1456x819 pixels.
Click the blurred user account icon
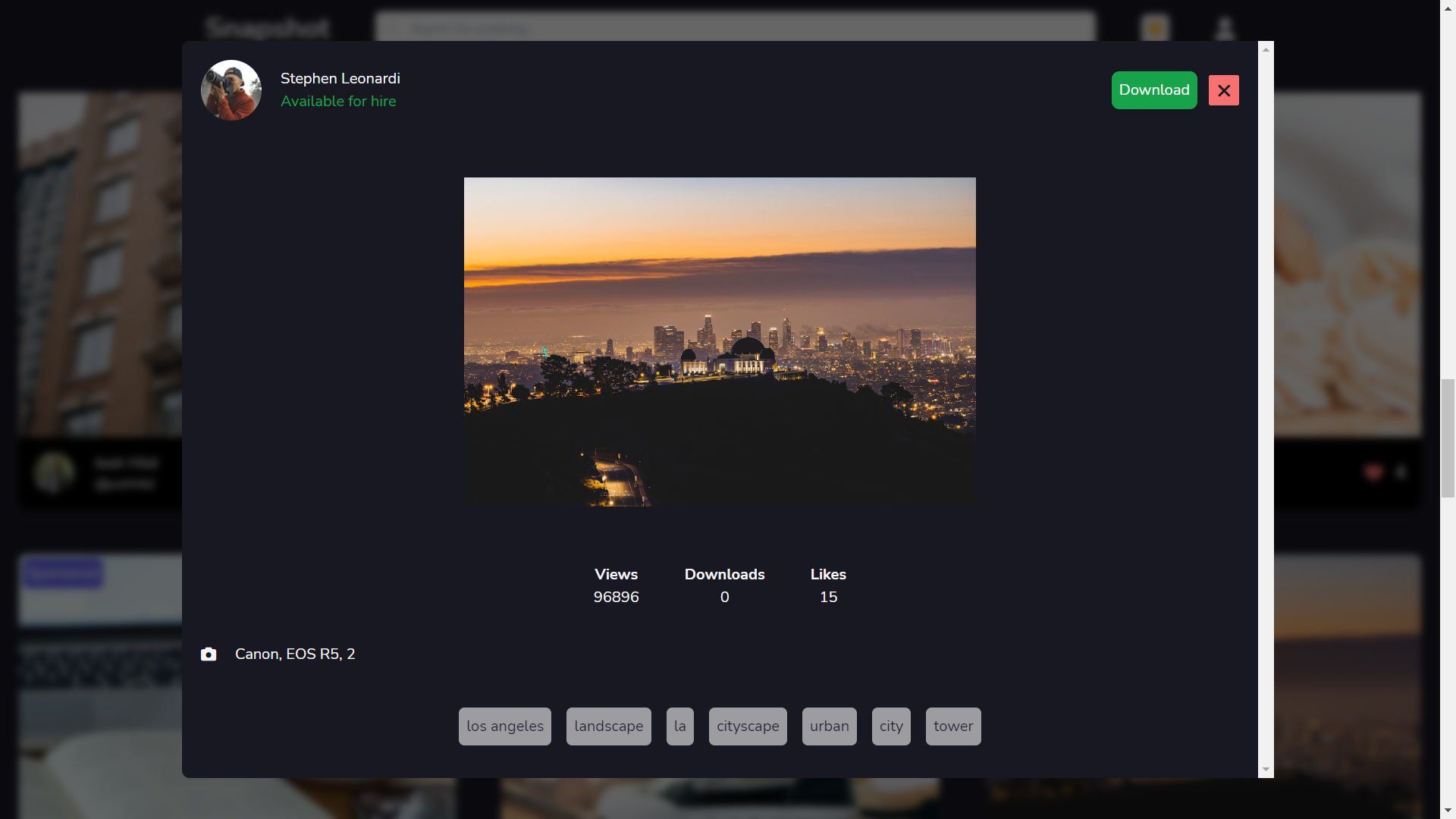1225,29
